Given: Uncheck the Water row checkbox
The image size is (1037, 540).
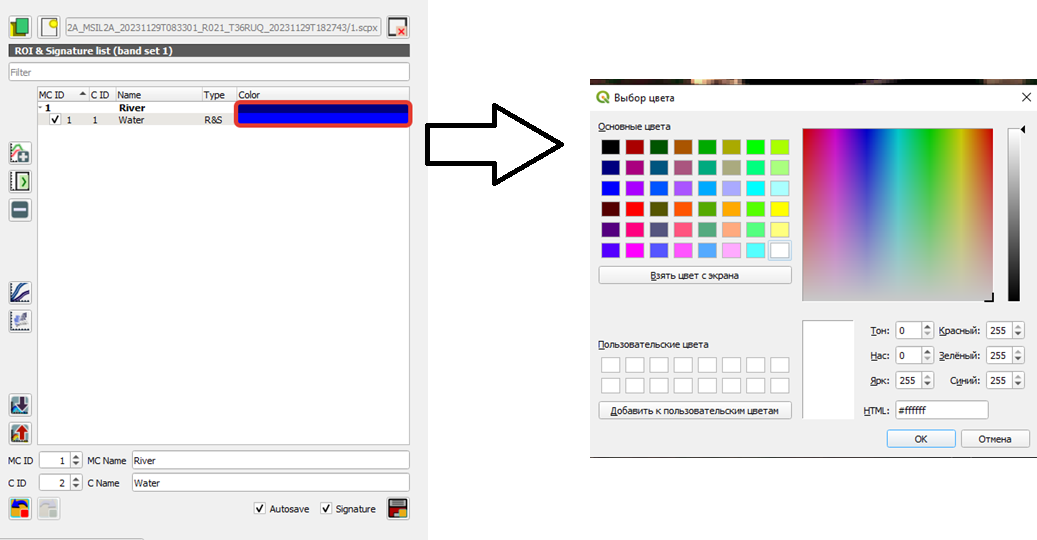Looking at the screenshot, I should pyautogui.click(x=55, y=120).
